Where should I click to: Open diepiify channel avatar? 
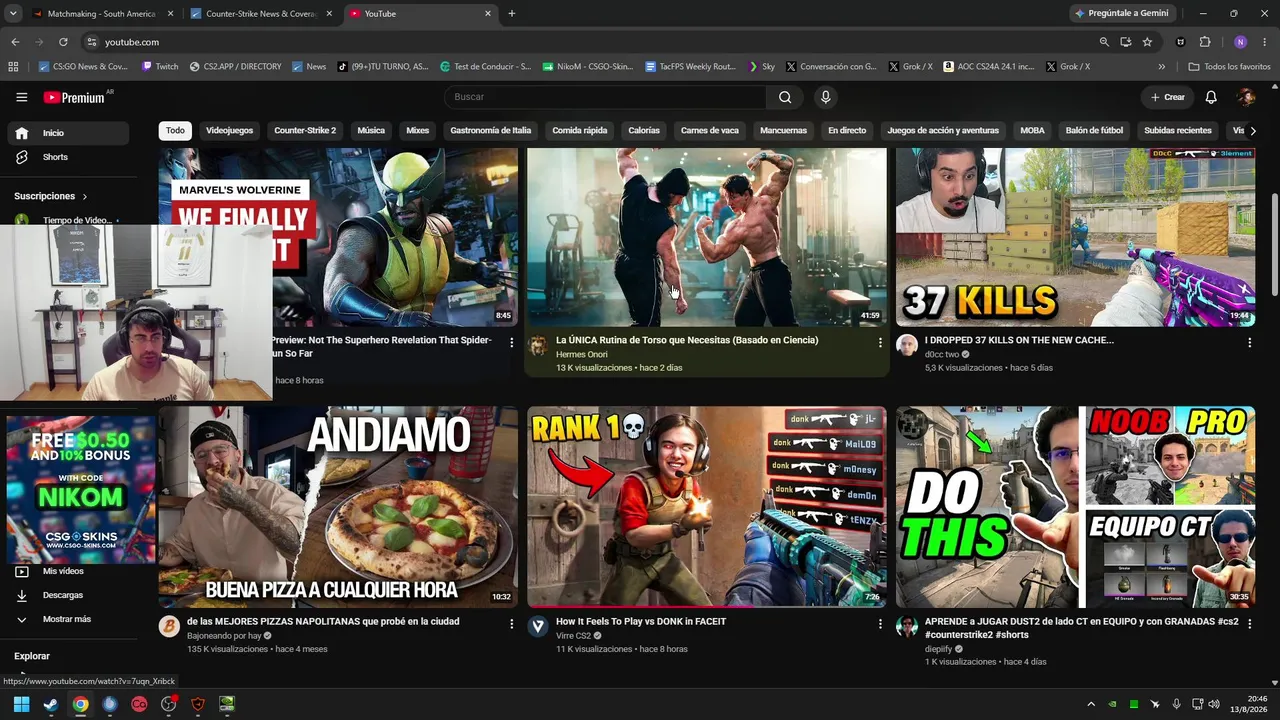pyautogui.click(x=907, y=627)
